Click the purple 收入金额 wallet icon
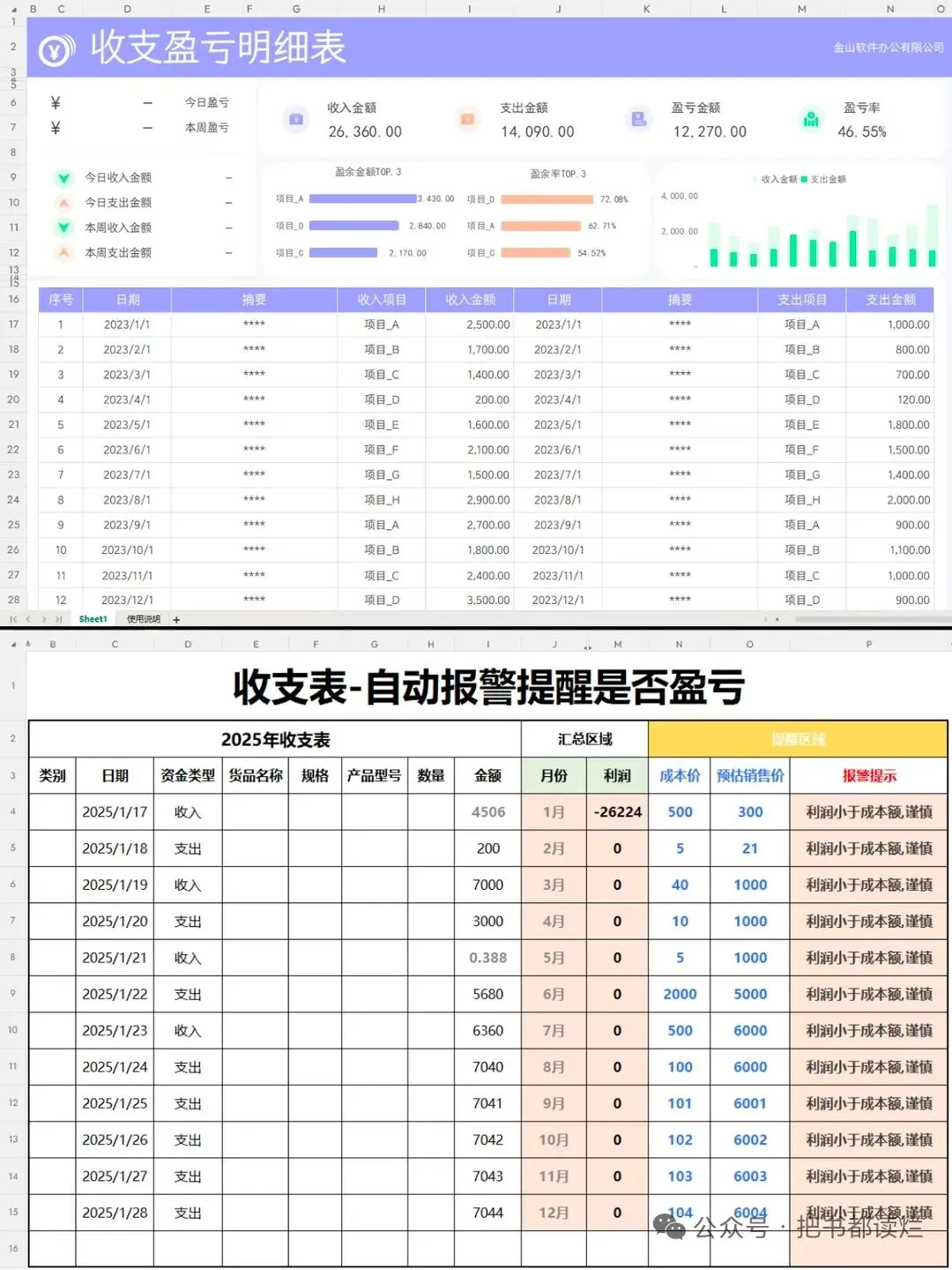The height and width of the screenshot is (1270, 952). coord(297,119)
